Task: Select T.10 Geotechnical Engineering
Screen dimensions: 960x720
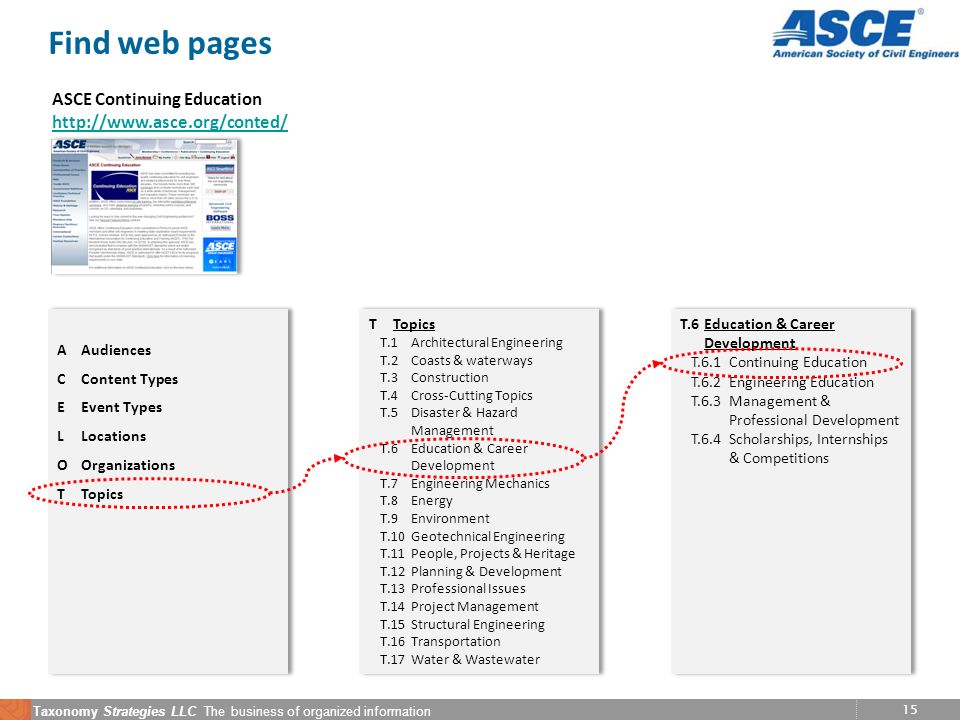Action: click(472, 536)
